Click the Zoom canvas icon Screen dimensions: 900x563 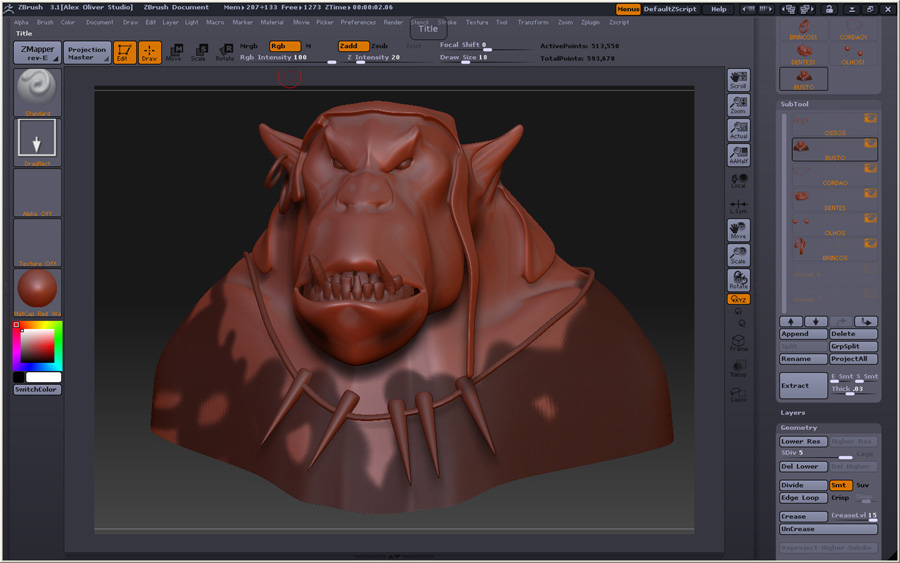tap(738, 105)
